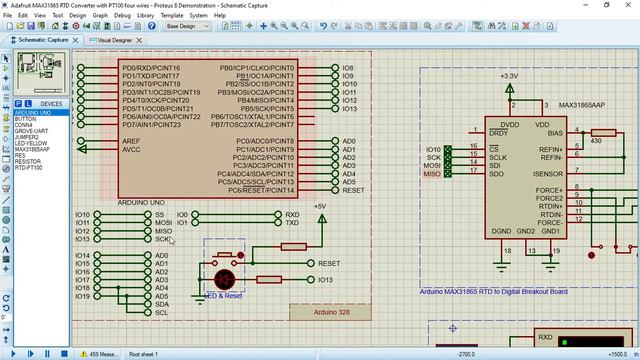Open the Debug menu

[122, 16]
